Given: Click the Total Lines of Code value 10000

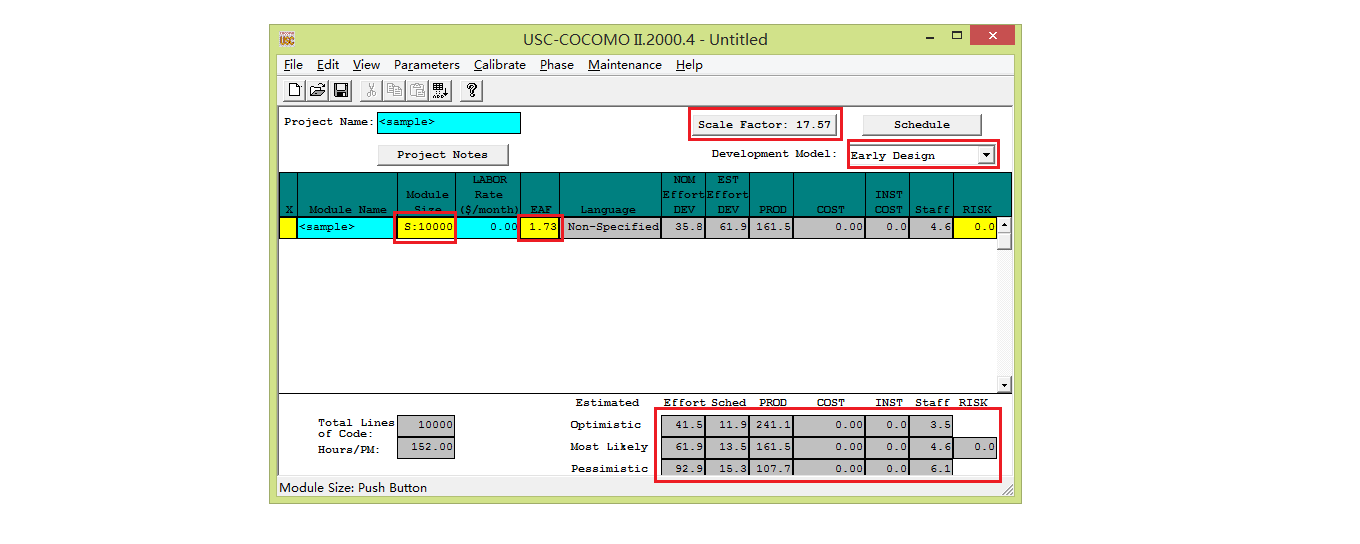Looking at the screenshot, I should click(x=426, y=424).
